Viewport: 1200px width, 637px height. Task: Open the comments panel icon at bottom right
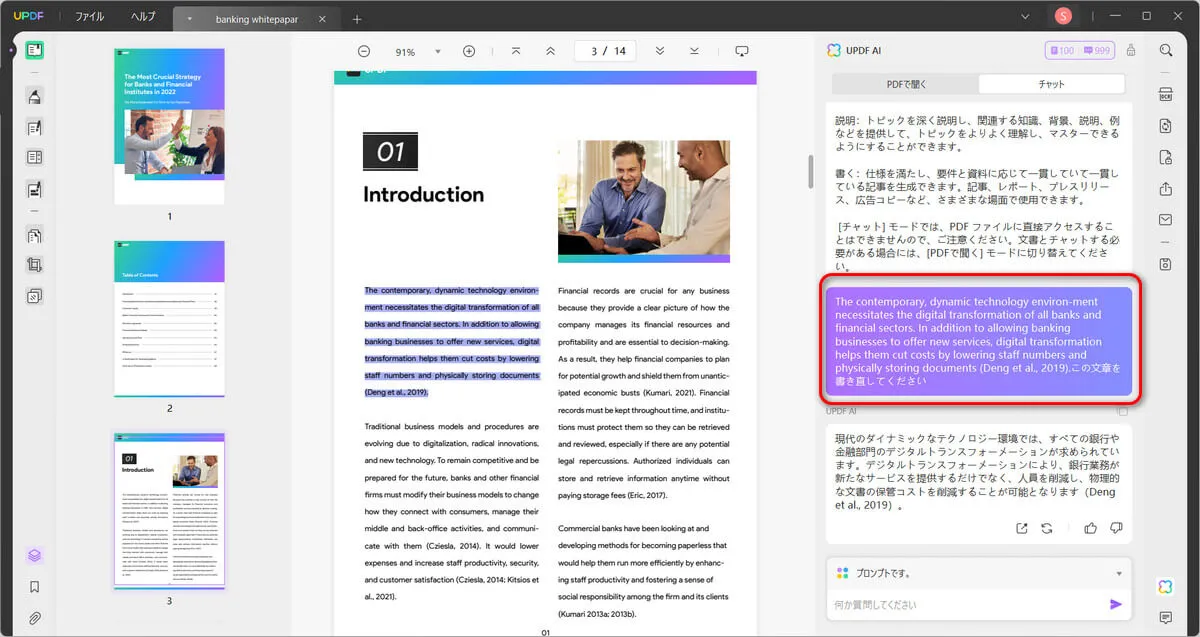tap(1166, 618)
